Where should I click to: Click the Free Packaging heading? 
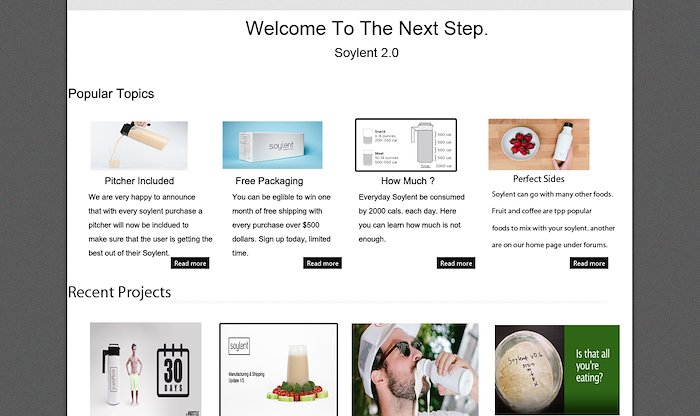(x=269, y=181)
